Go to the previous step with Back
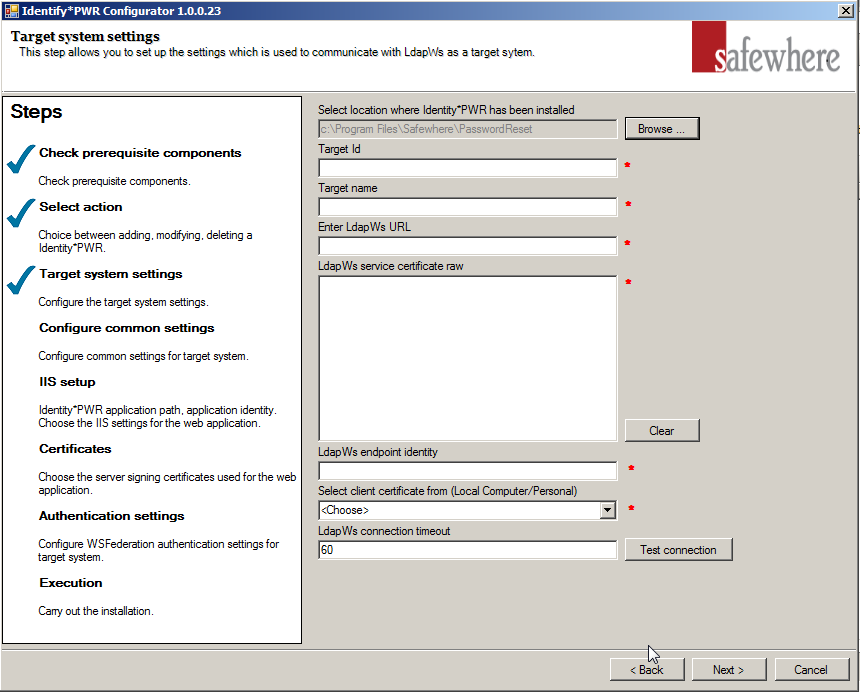 point(647,670)
